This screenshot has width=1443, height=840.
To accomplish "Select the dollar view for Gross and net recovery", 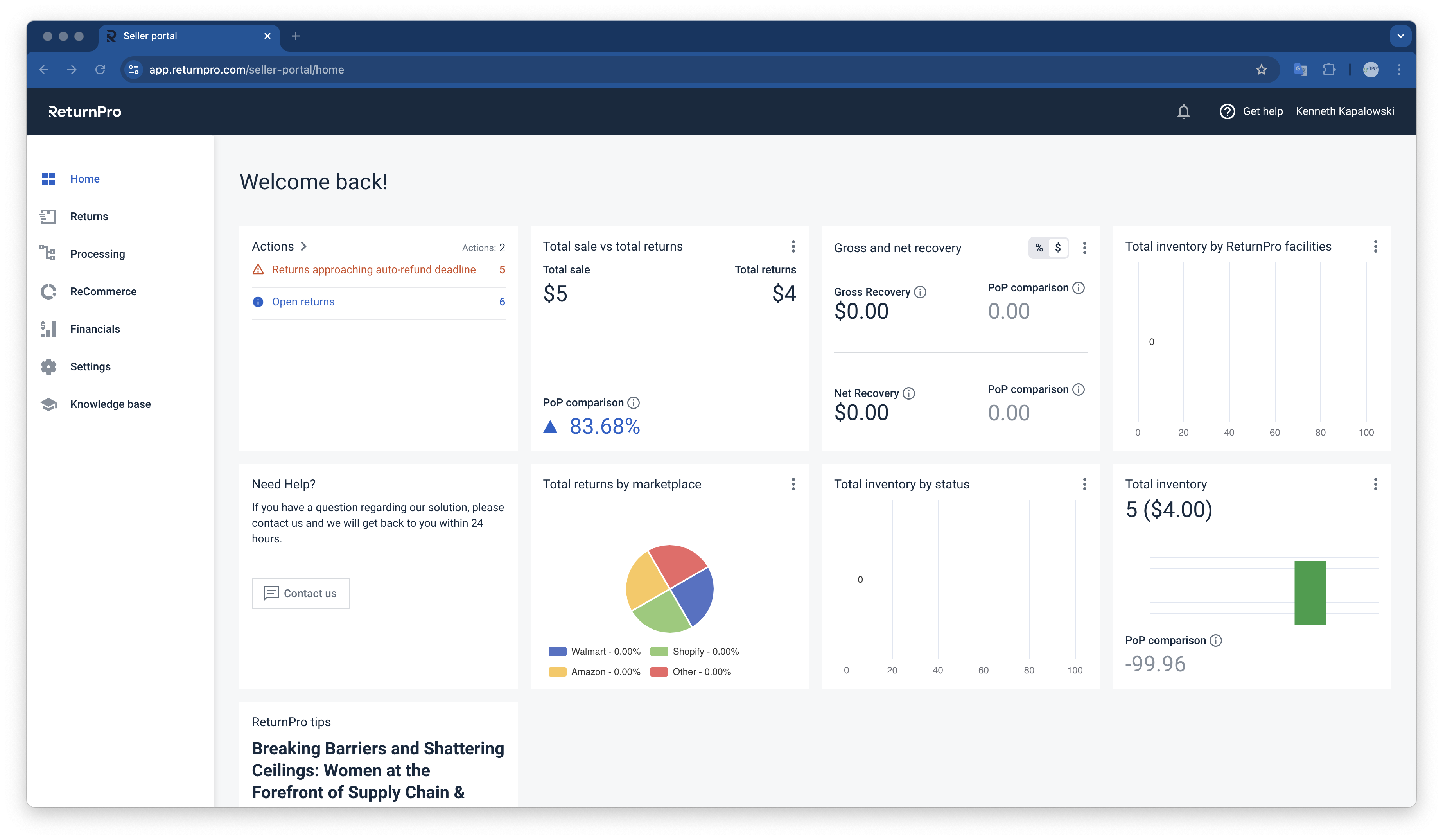I will click(1058, 248).
